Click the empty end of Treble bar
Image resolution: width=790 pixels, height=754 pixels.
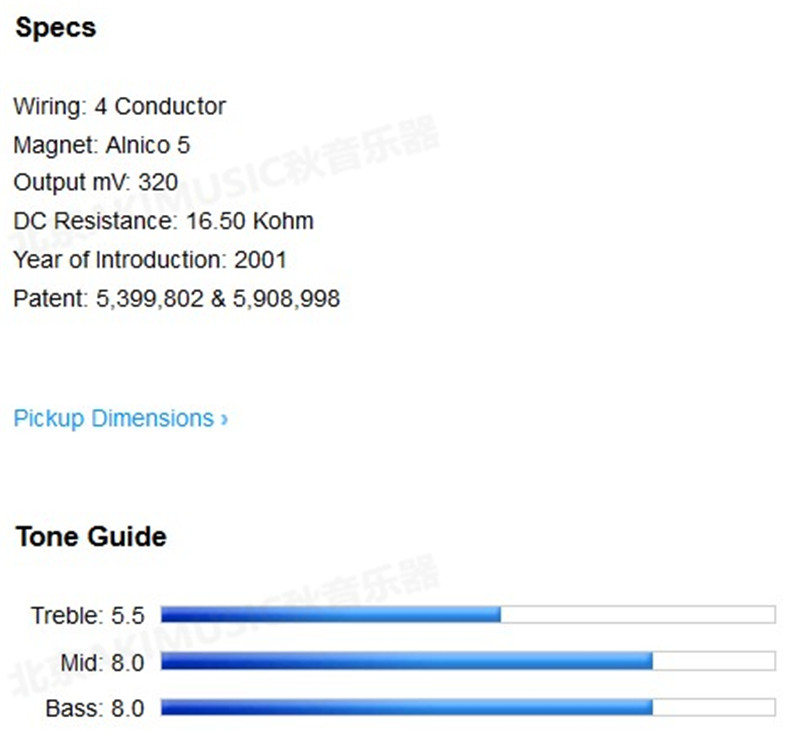637,614
